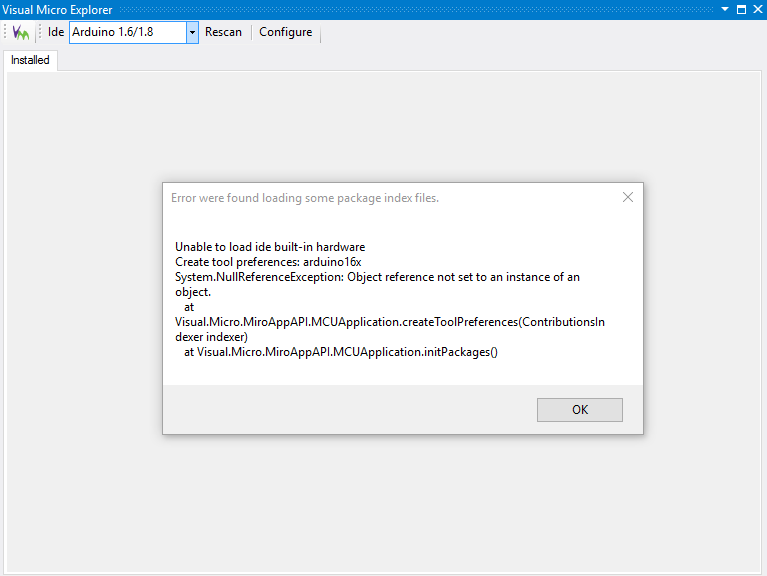Image resolution: width=767 pixels, height=576 pixels.
Task: Switch to the Installed tab
Action: tap(30, 60)
